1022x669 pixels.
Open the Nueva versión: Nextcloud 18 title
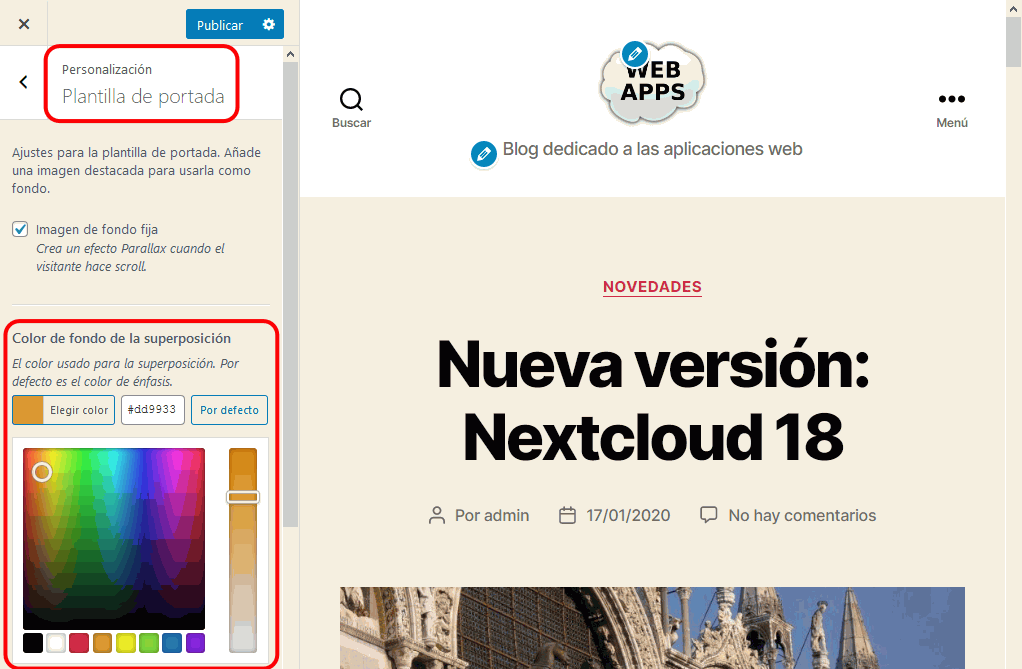[x=653, y=400]
